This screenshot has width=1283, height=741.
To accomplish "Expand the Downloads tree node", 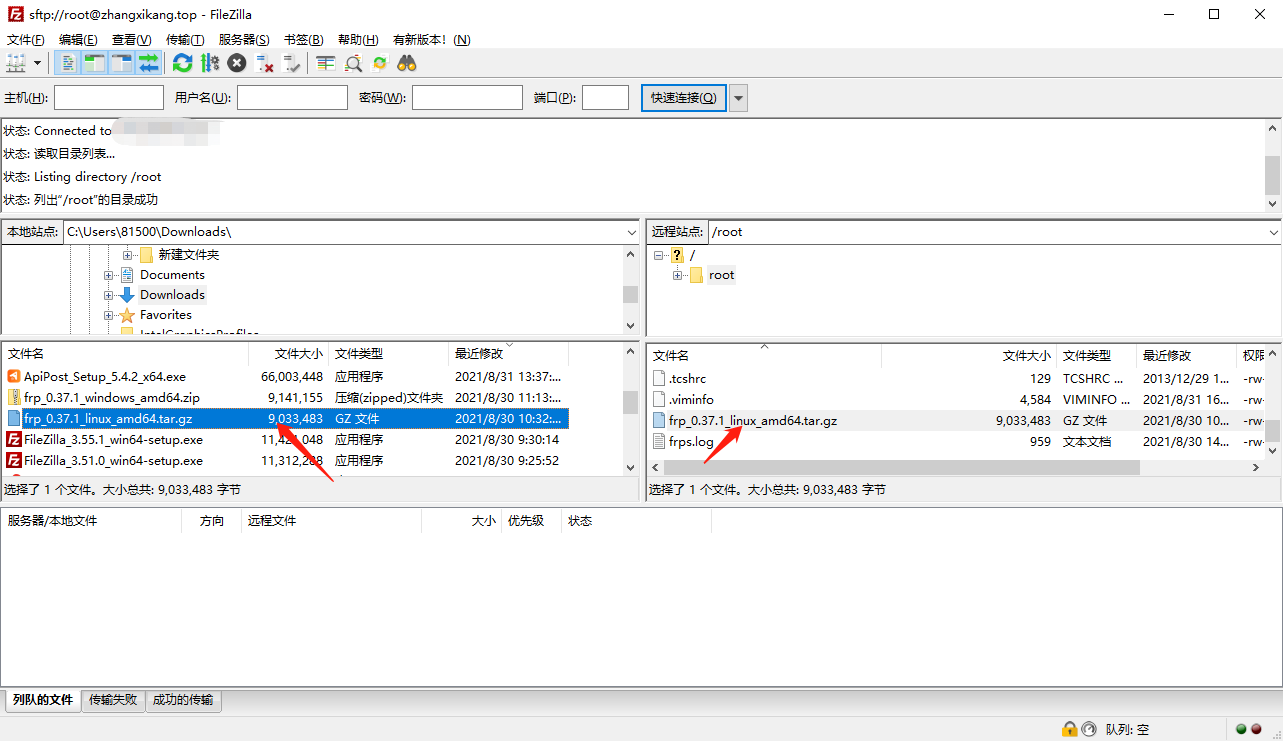I will (109, 295).
